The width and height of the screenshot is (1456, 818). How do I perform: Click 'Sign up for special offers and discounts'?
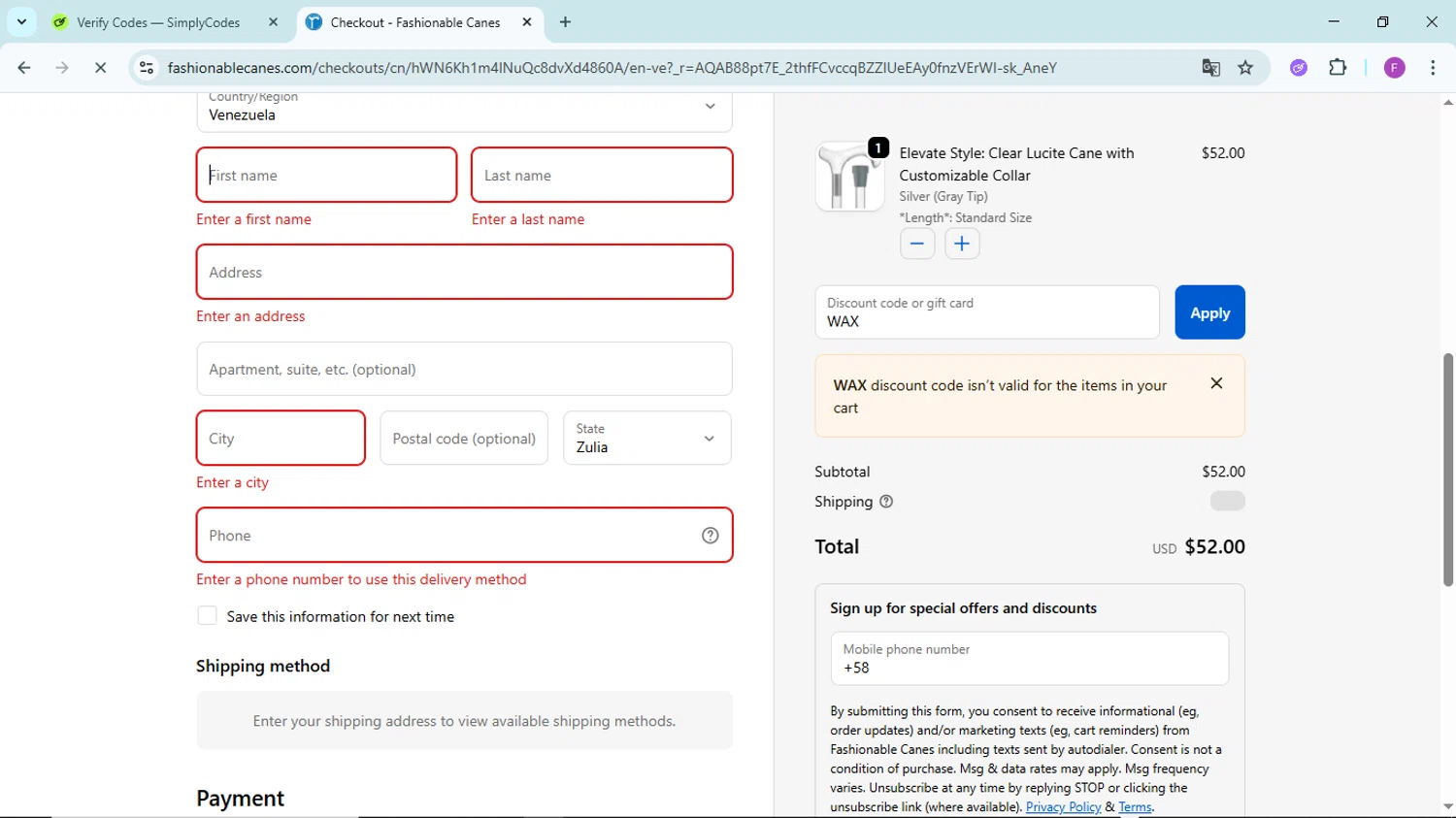963,608
